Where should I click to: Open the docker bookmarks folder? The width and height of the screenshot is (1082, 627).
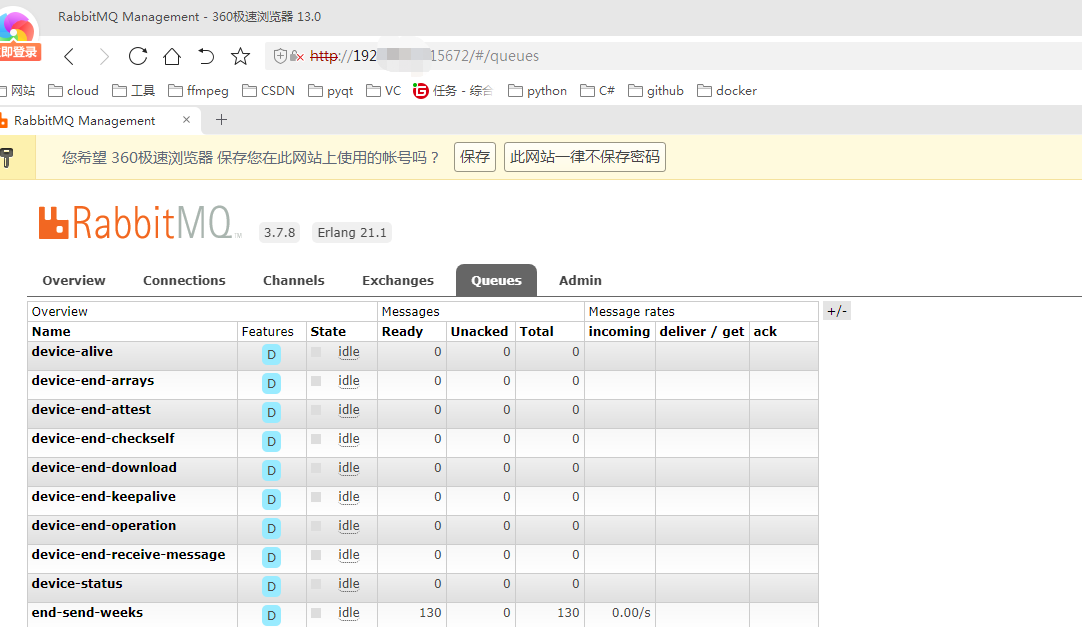coord(727,90)
